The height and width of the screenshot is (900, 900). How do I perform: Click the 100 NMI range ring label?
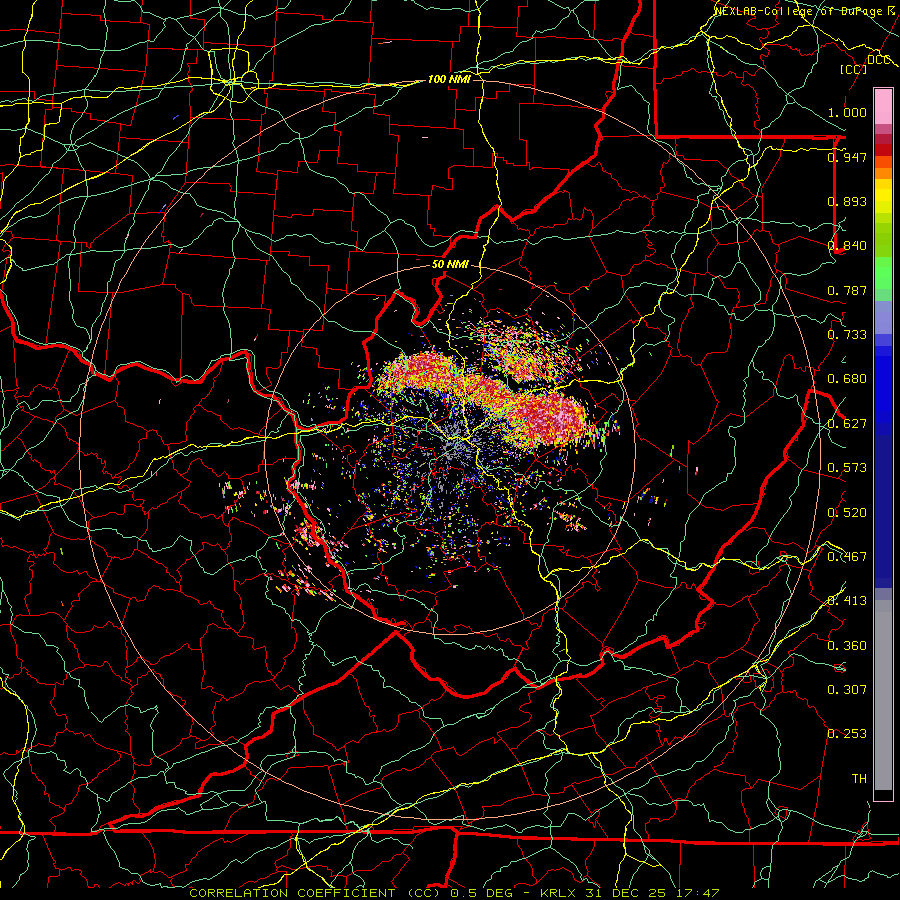click(x=449, y=79)
